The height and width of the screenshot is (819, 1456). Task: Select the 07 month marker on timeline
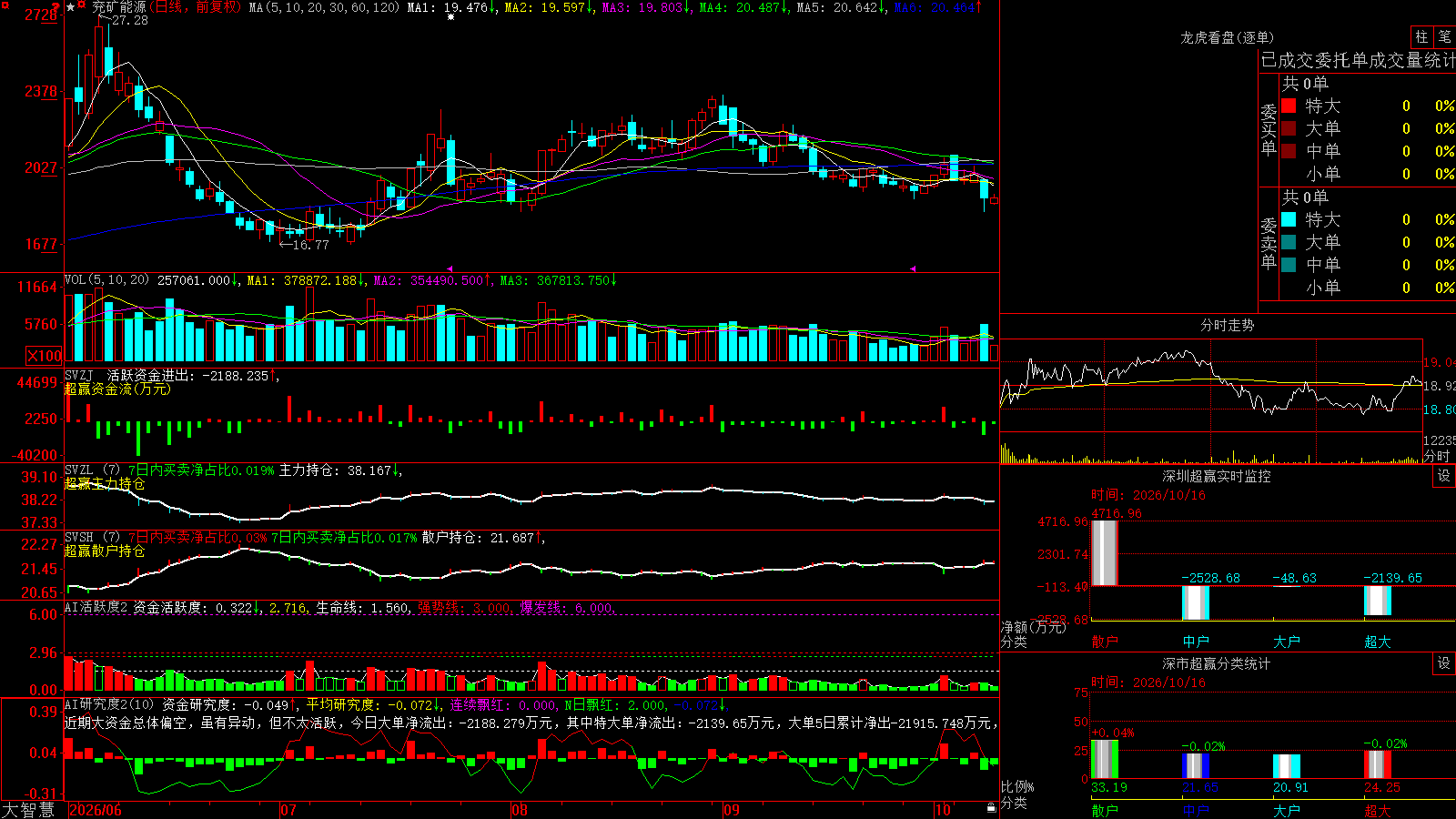coord(288,810)
